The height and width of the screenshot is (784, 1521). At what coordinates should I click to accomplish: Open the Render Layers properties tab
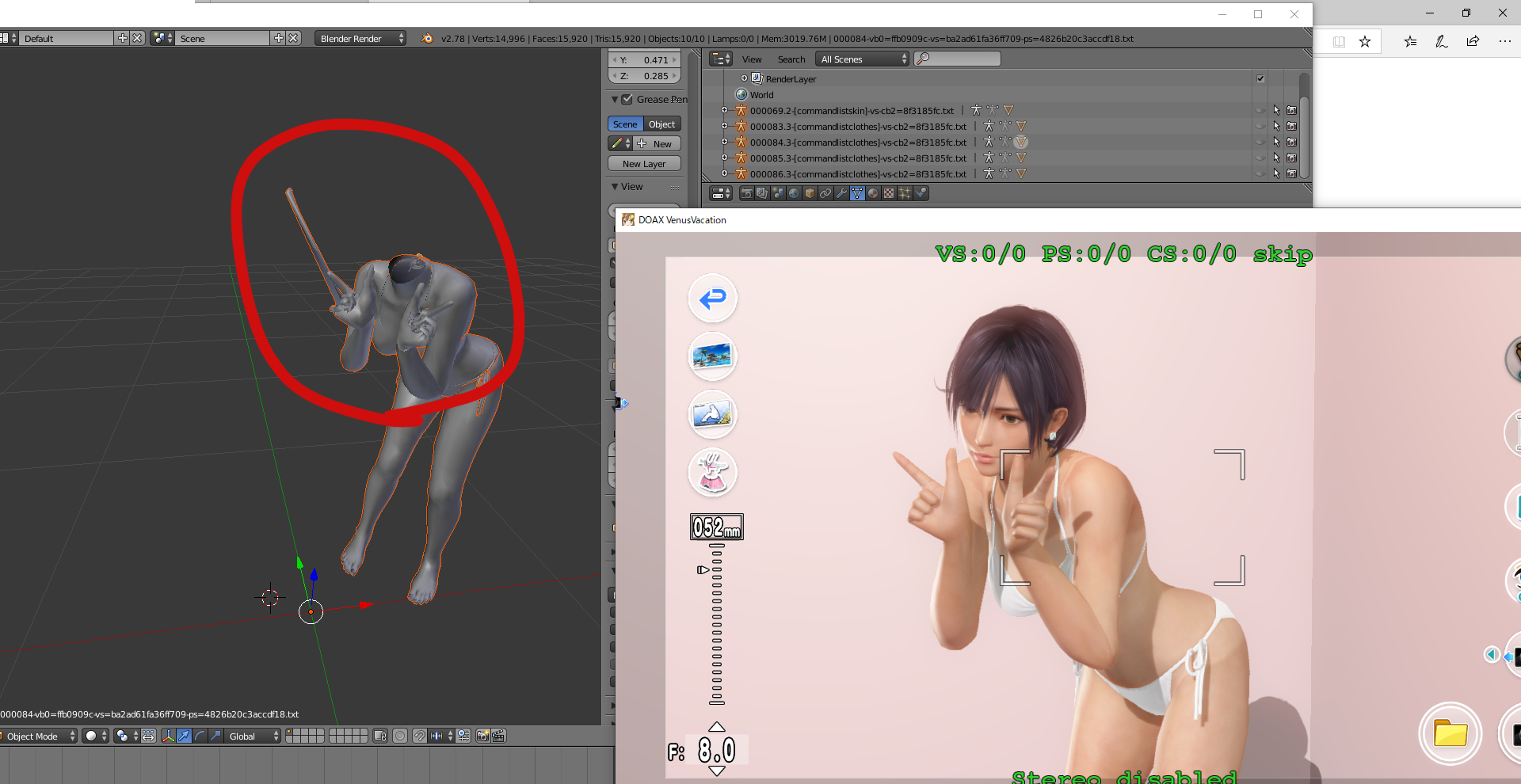[762, 193]
